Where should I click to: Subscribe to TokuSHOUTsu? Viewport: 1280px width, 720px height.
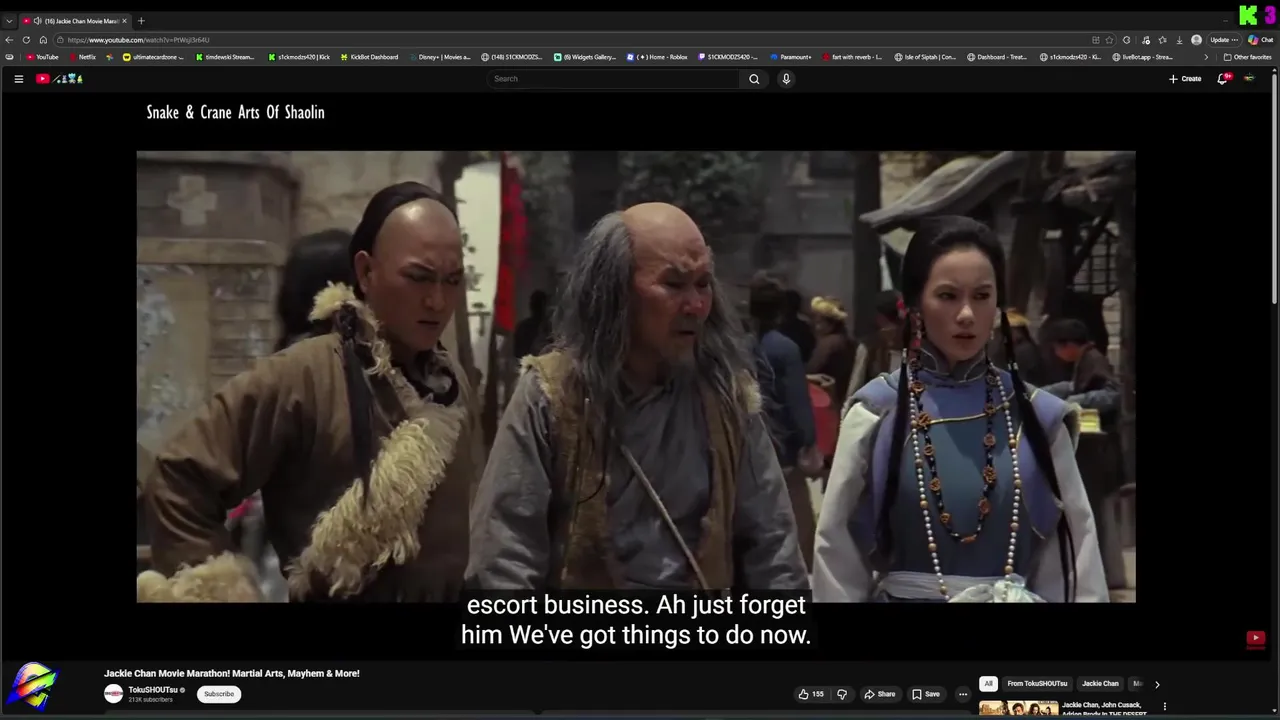tap(219, 694)
